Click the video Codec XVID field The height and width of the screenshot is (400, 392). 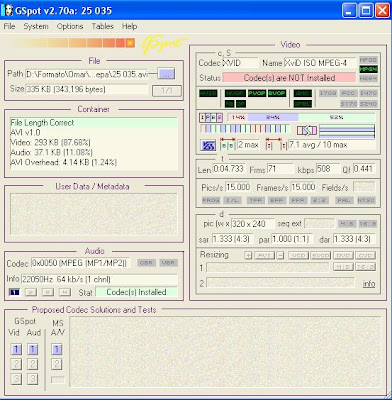[240, 63]
